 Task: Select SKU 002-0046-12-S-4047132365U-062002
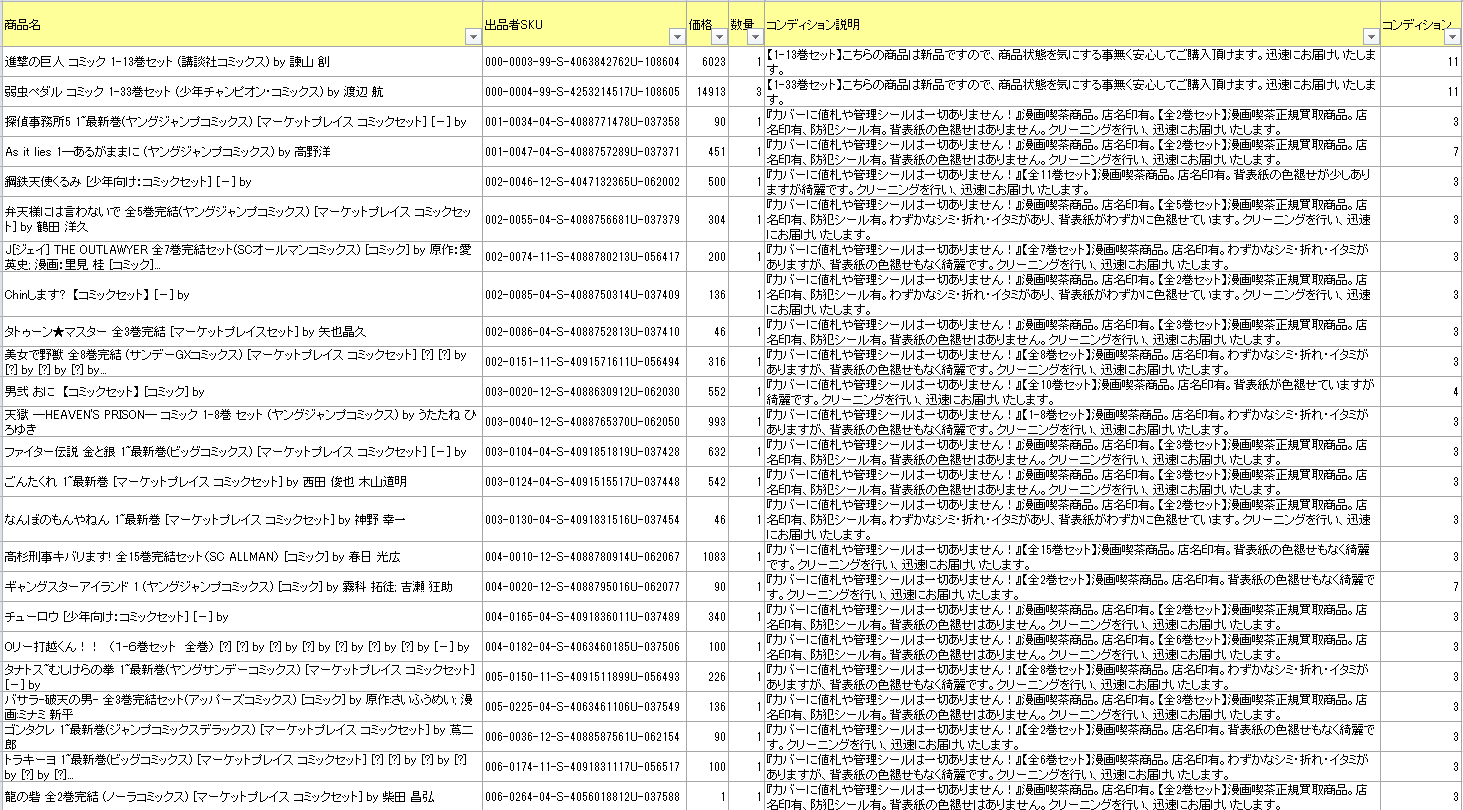(x=584, y=182)
